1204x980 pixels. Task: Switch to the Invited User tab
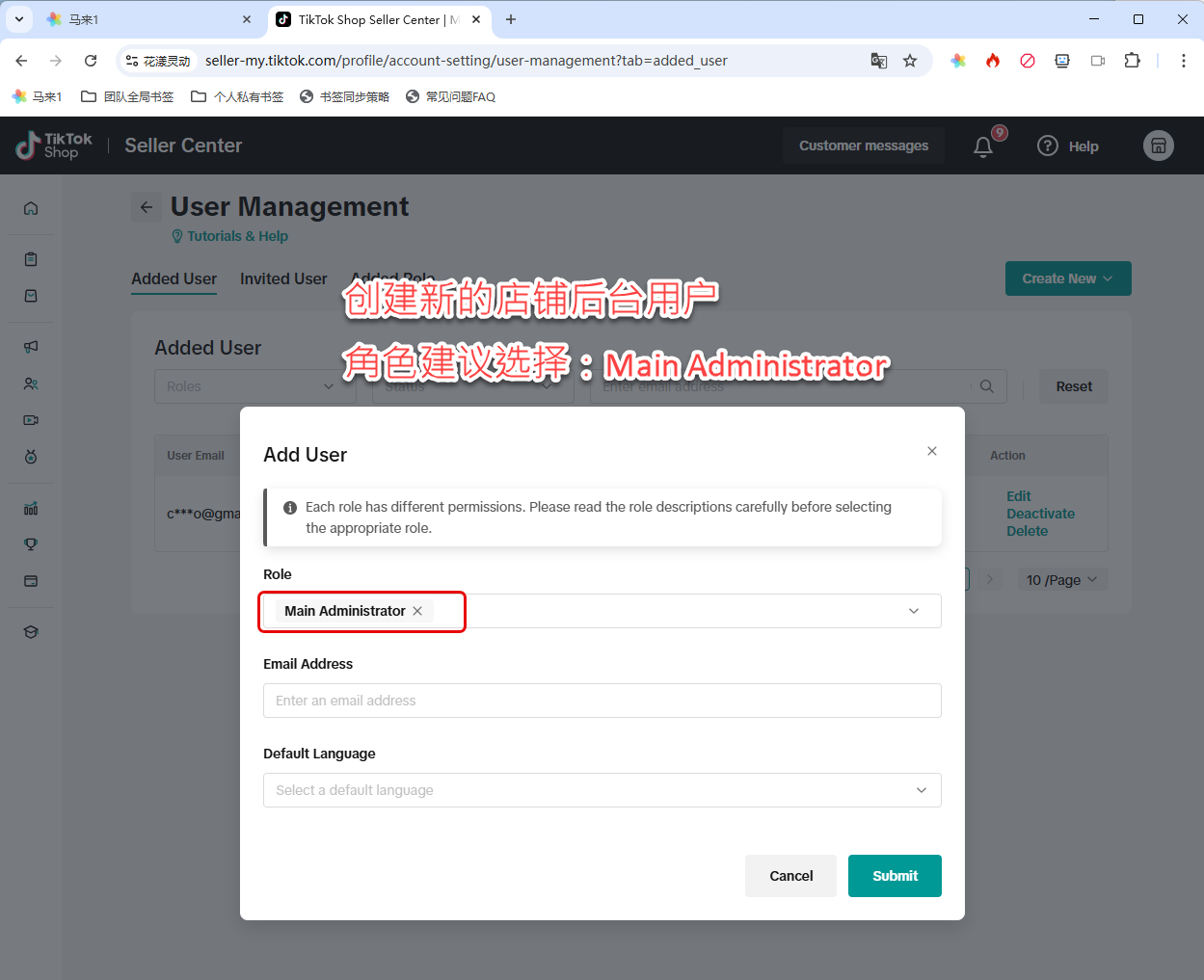(x=283, y=278)
